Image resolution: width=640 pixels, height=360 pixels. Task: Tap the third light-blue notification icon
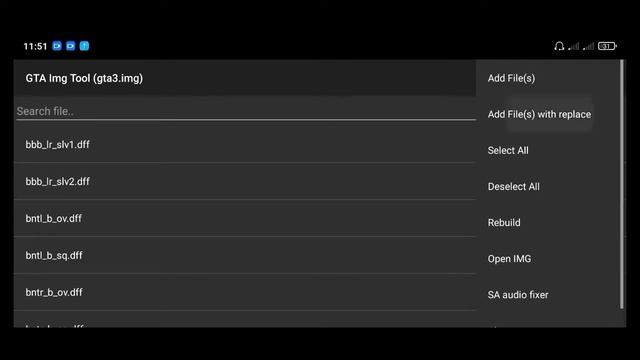point(84,46)
